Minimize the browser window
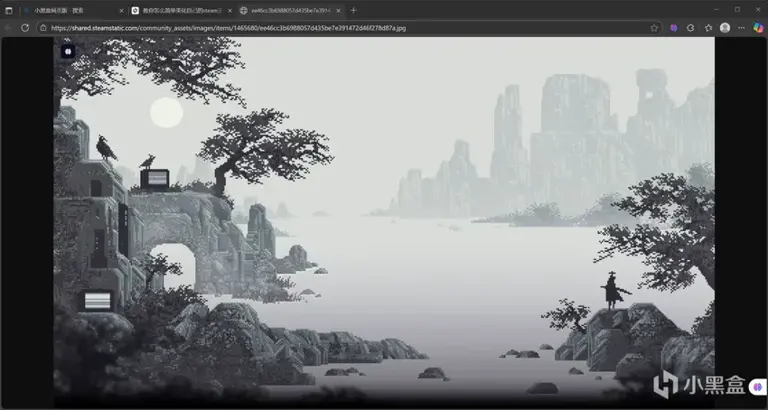 pyautogui.click(x=717, y=10)
